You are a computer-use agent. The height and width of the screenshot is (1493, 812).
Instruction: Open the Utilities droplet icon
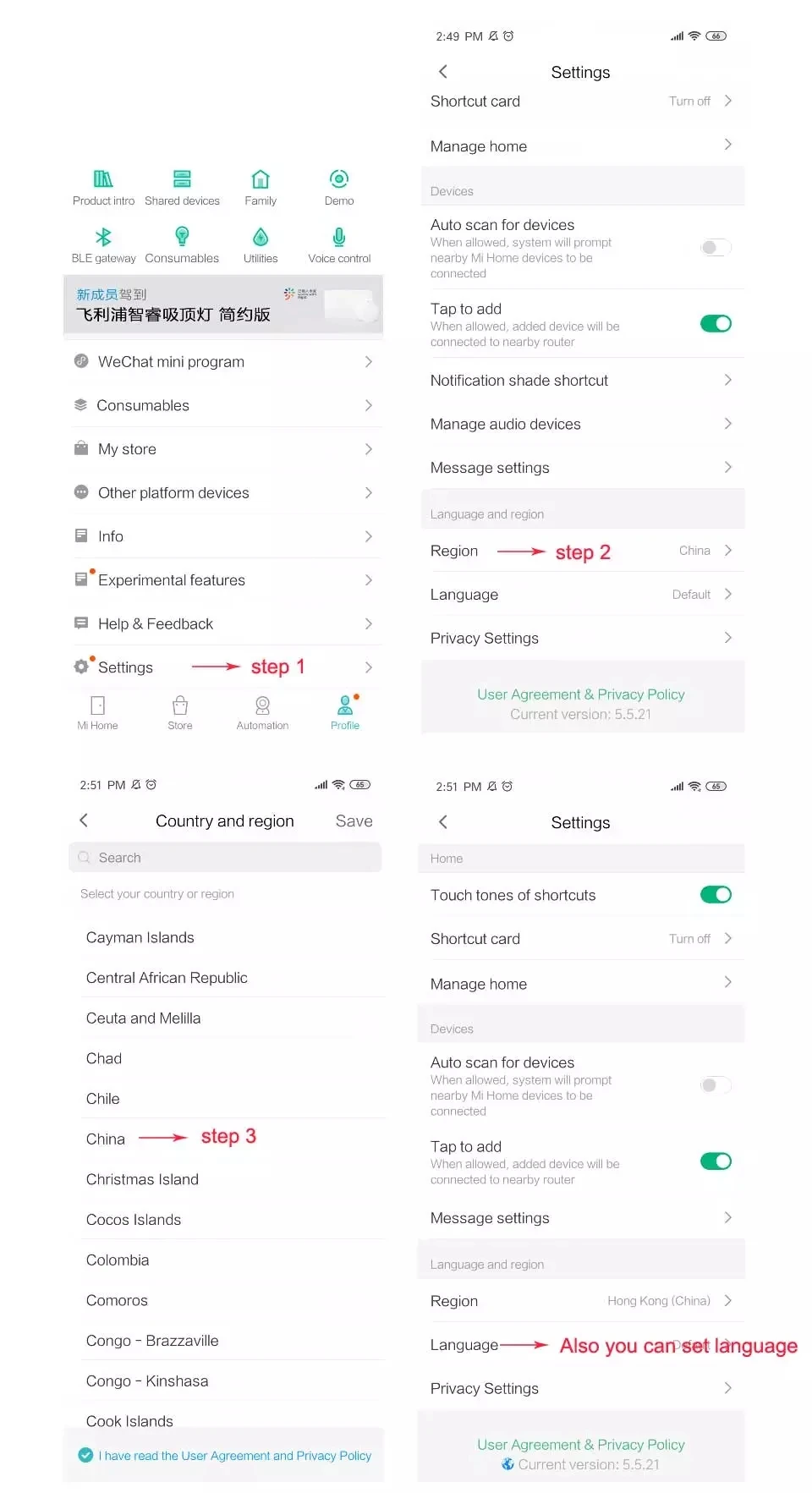coord(261,236)
